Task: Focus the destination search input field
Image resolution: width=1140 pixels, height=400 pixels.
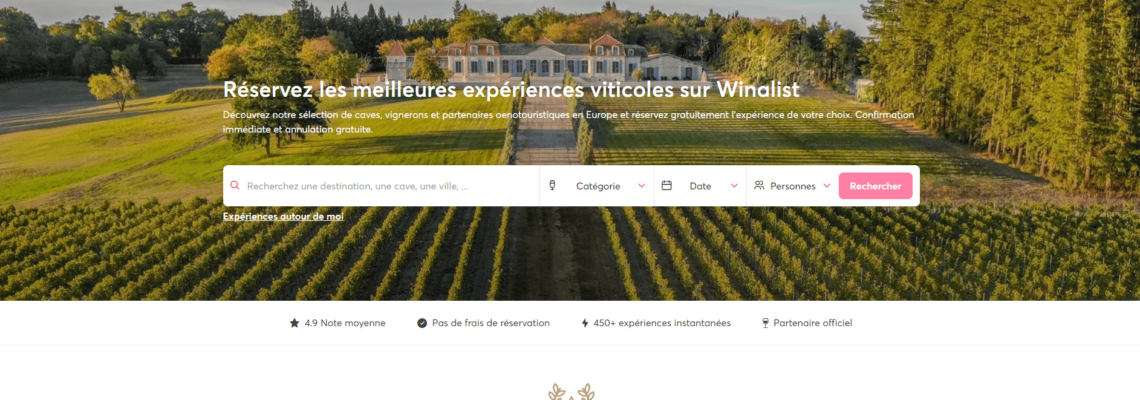Action: pos(382,185)
